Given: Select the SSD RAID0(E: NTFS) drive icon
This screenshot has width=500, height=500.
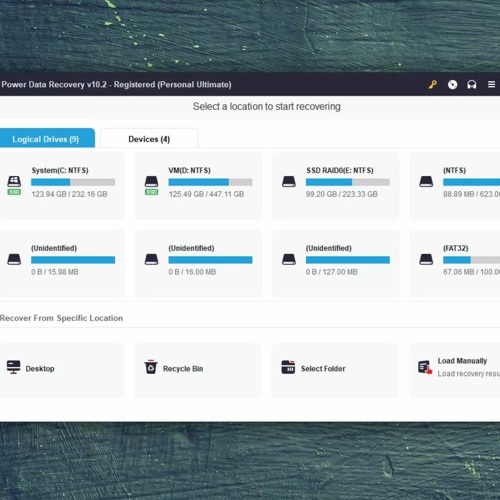Looking at the screenshot, I should pyautogui.click(x=289, y=181).
